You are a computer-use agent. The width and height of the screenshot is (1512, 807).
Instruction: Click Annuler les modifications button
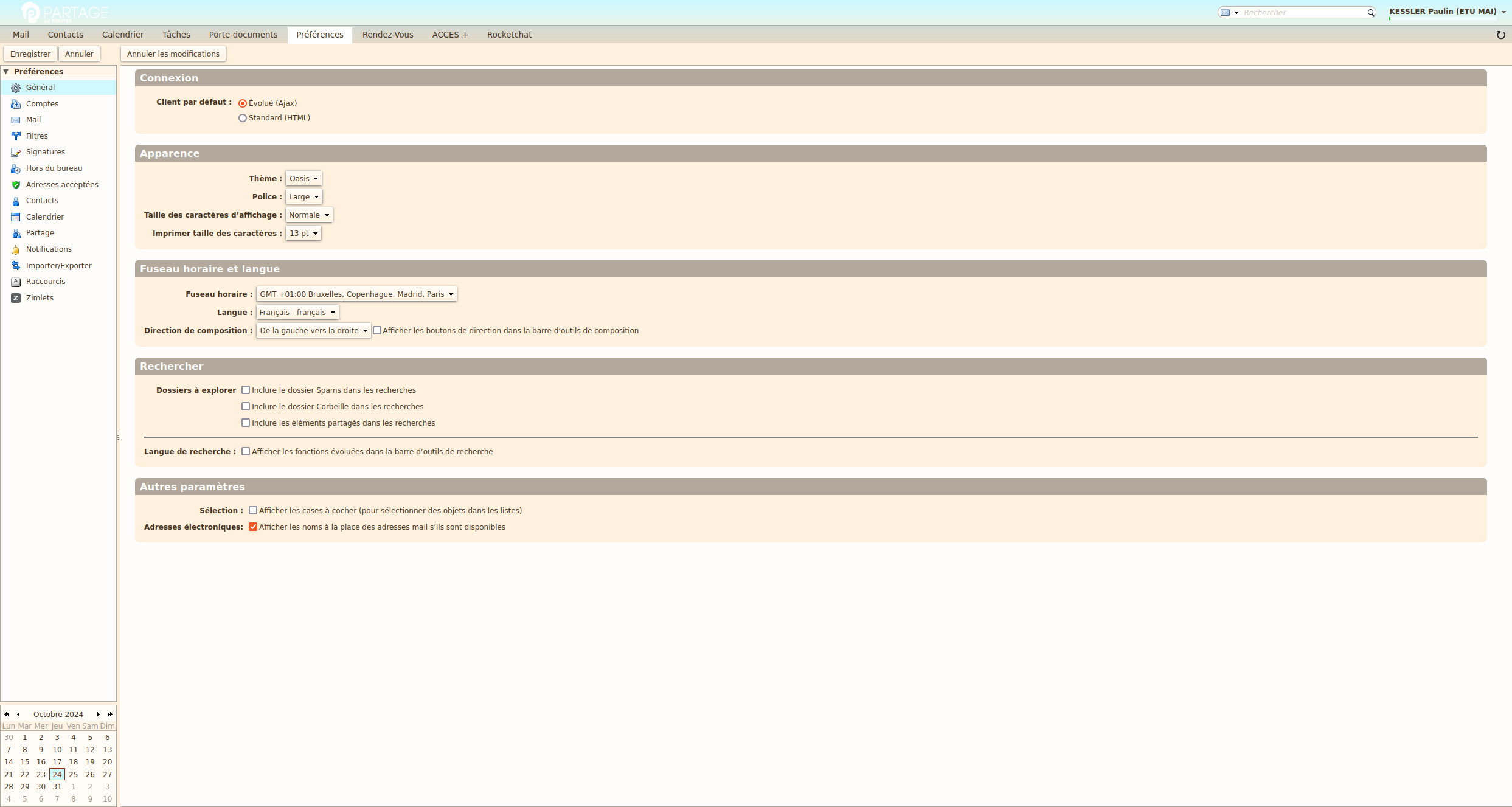173,54
